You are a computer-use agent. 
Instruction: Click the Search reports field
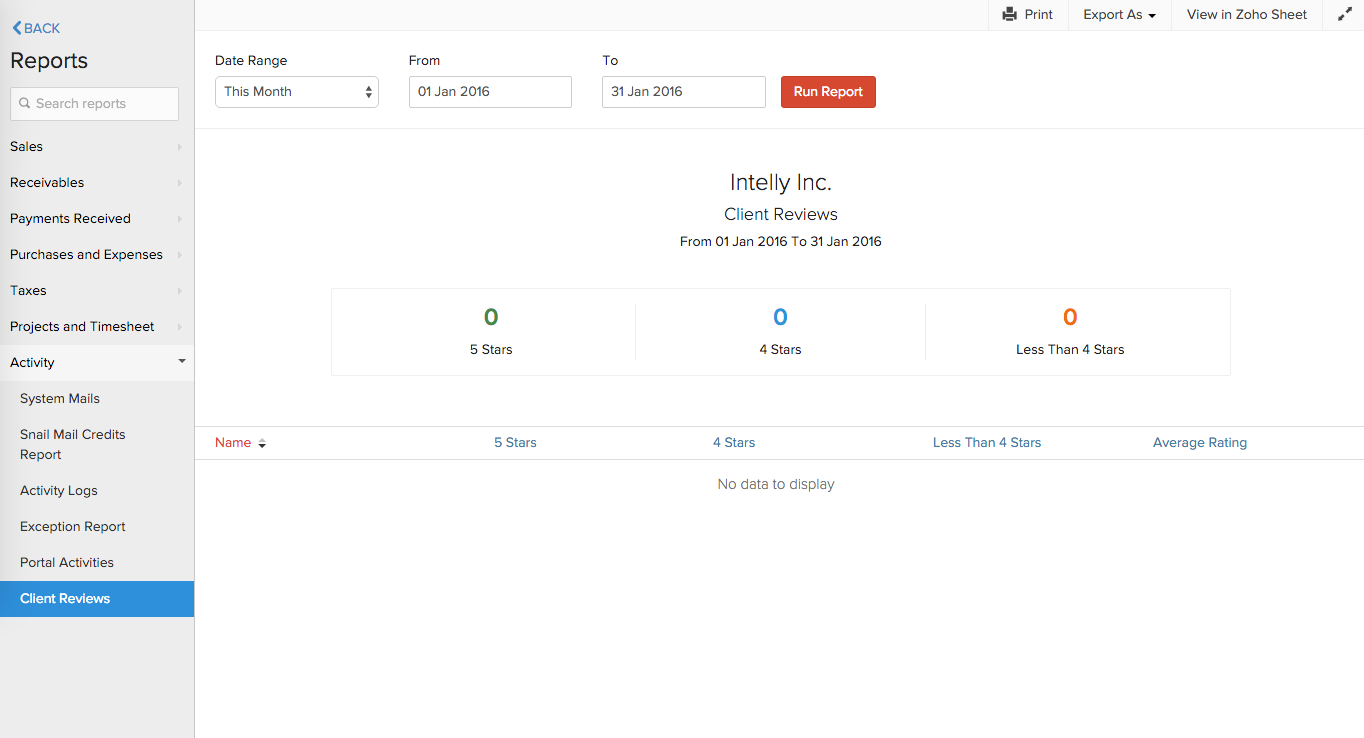94,103
